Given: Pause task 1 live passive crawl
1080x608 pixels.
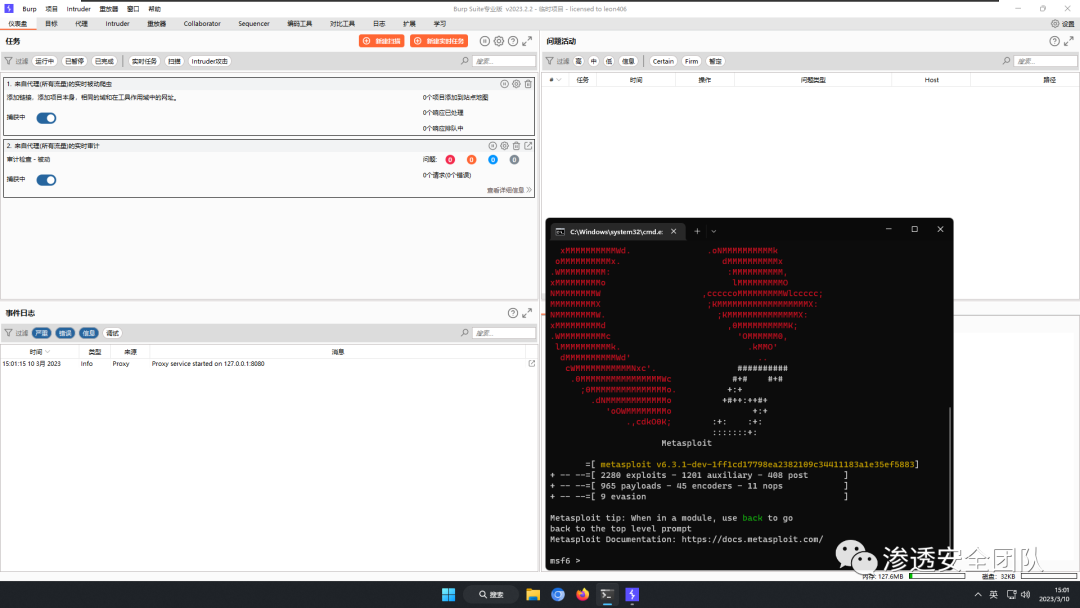Looking at the screenshot, I should click(504, 84).
